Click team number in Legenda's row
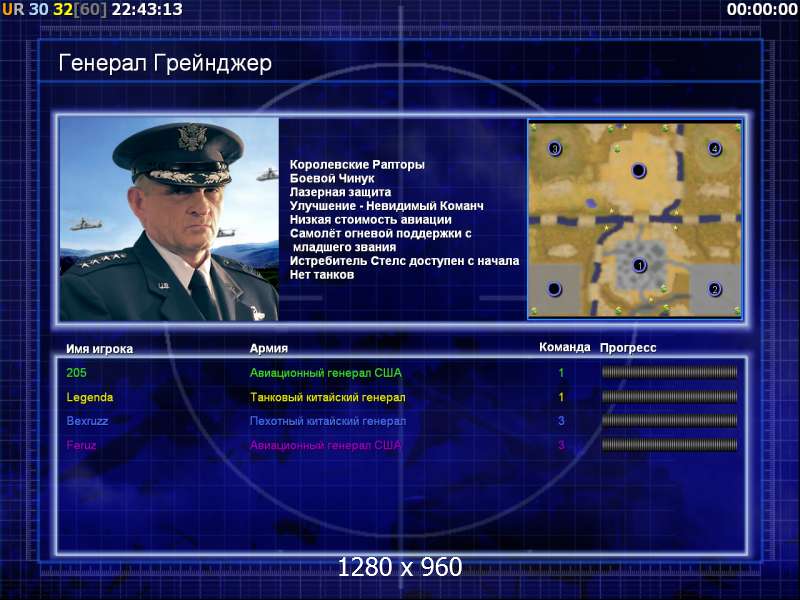The image size is (800, 600). [561, 397]
